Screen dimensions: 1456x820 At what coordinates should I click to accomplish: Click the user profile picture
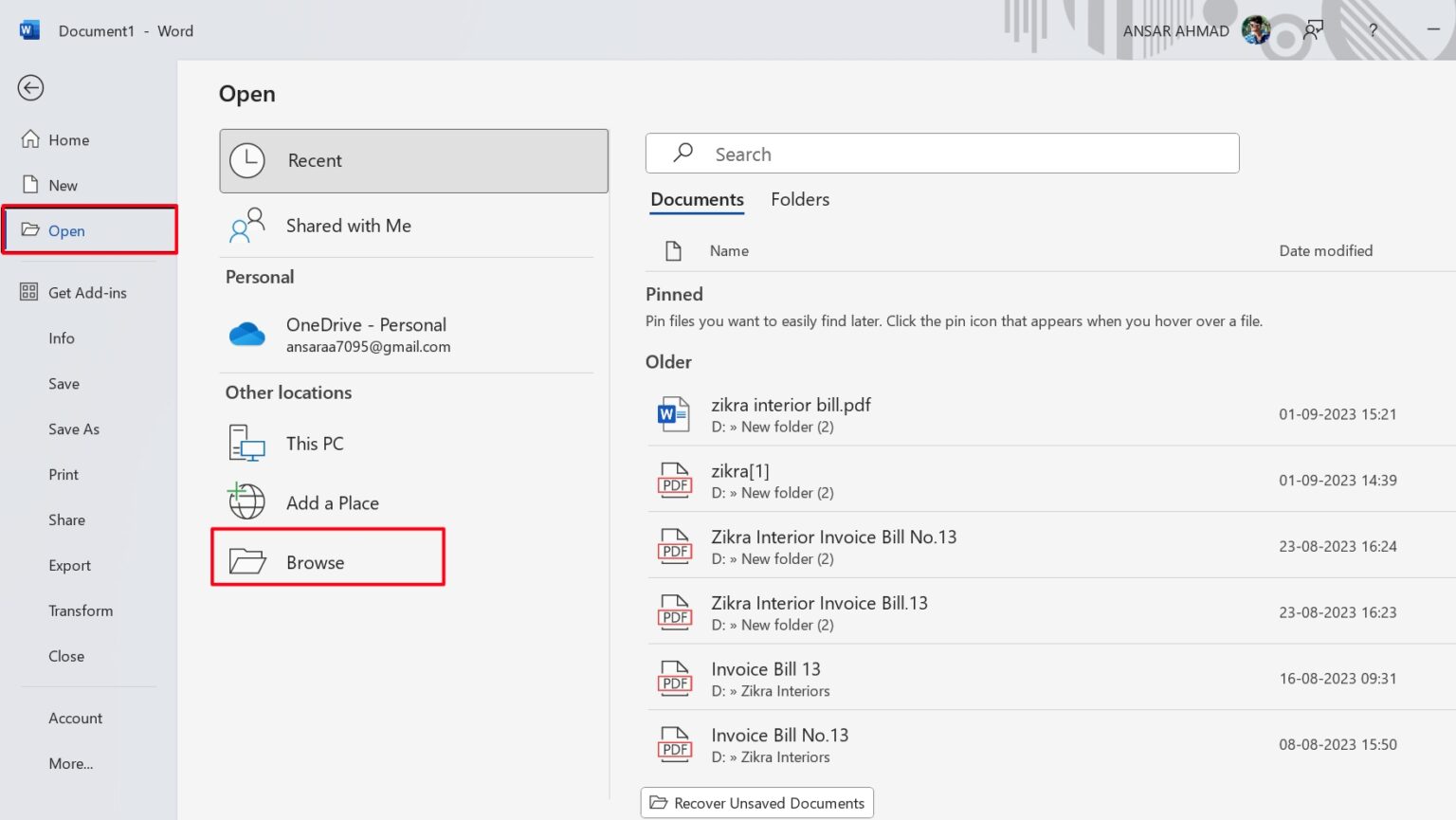click(1255, 30)
